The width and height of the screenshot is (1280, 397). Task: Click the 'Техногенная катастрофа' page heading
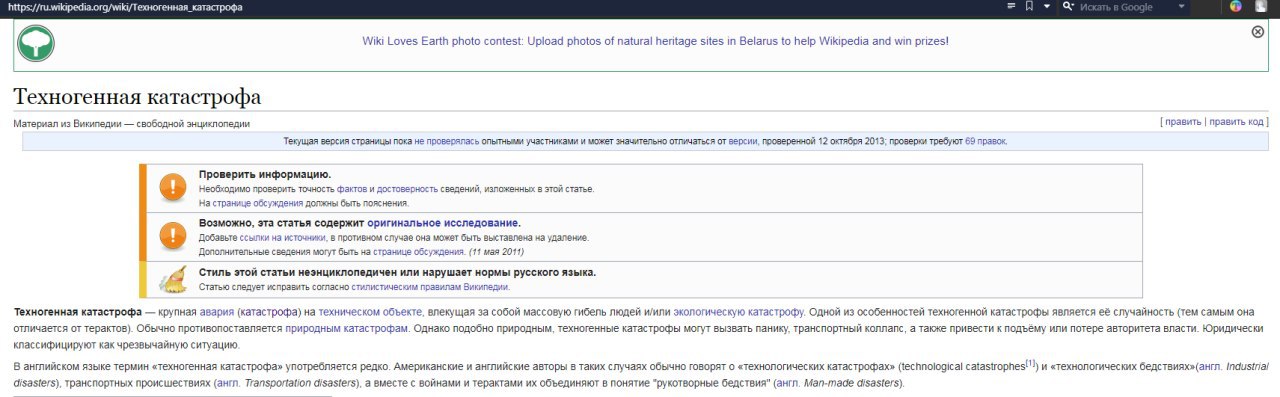(137, 97)
